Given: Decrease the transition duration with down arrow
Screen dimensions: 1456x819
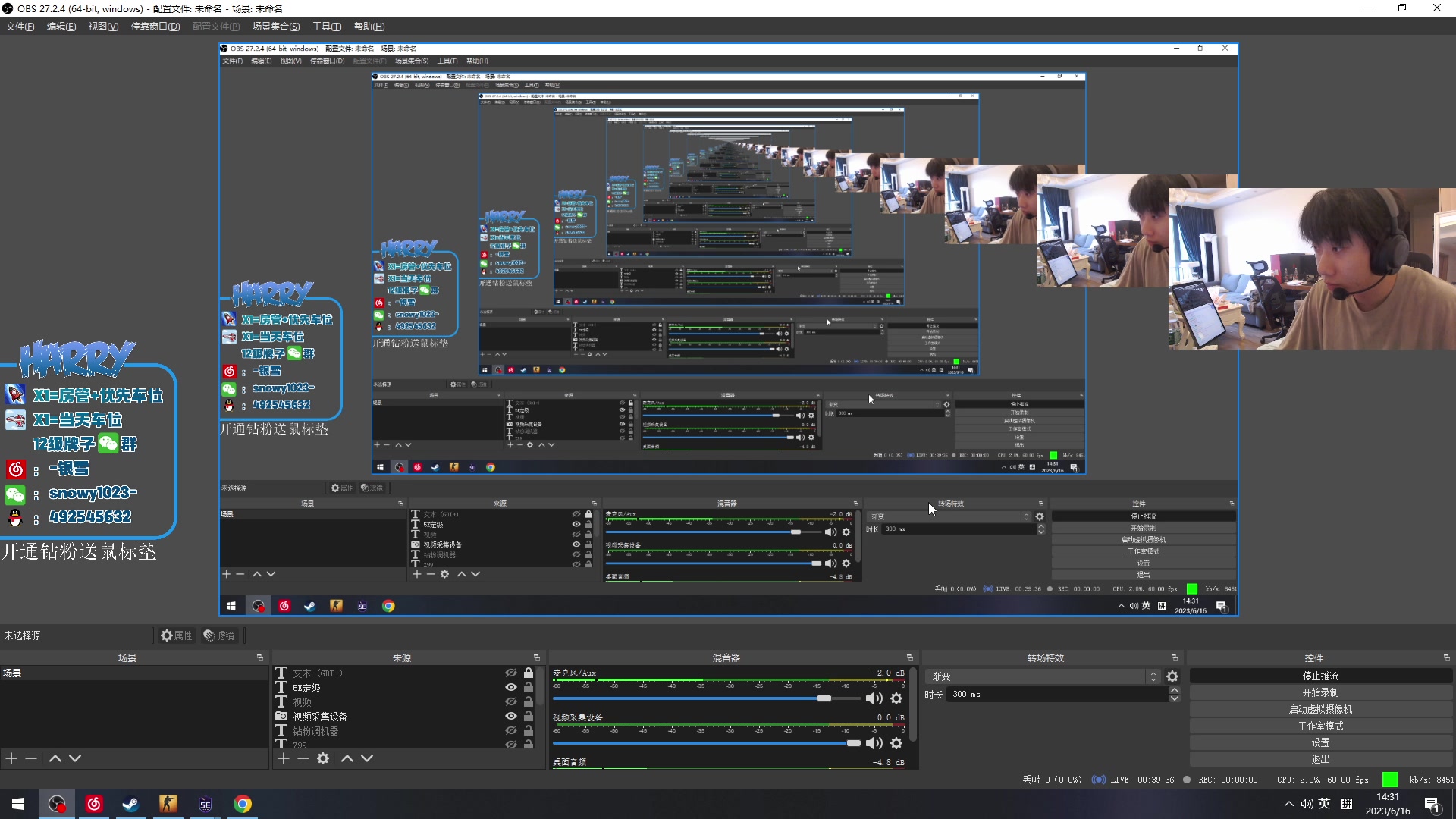Looking at the screenshot, I should [x=1175, y=698].
